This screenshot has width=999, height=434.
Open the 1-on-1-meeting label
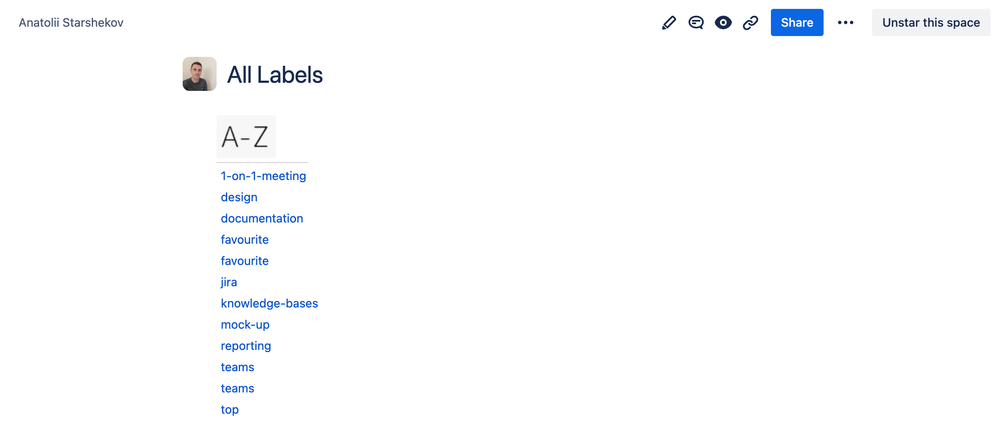(263, 176)
